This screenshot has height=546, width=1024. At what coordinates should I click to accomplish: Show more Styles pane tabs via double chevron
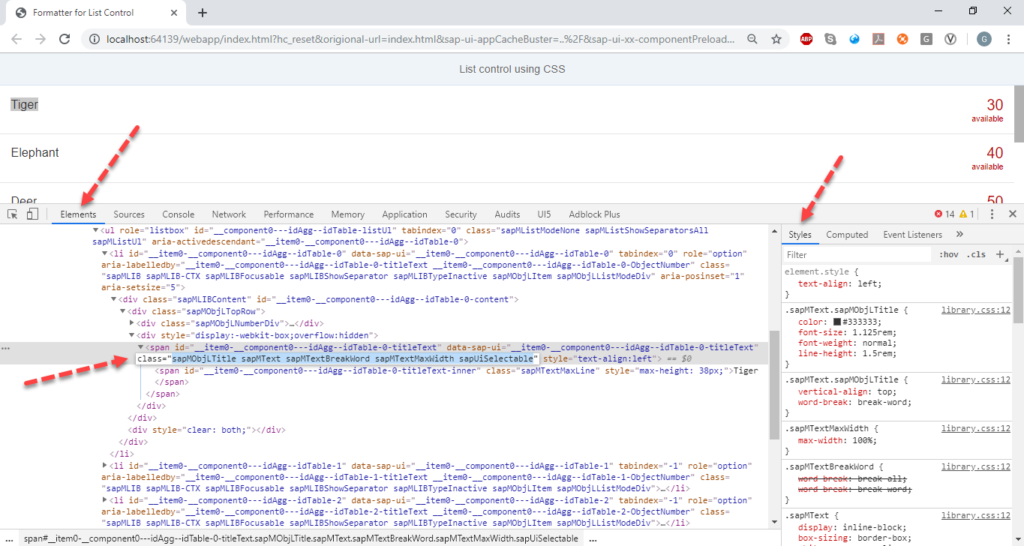tap(959, 234)
